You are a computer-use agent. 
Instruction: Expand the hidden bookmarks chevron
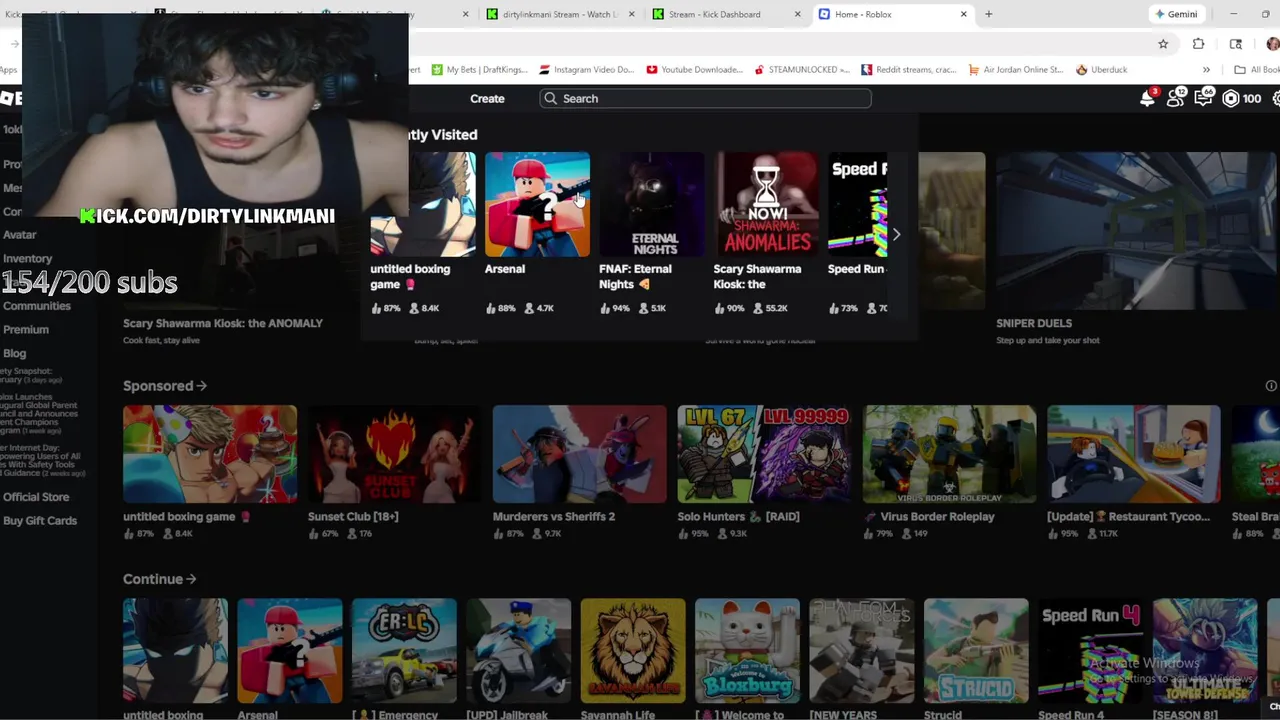(x=1206, y=70)
